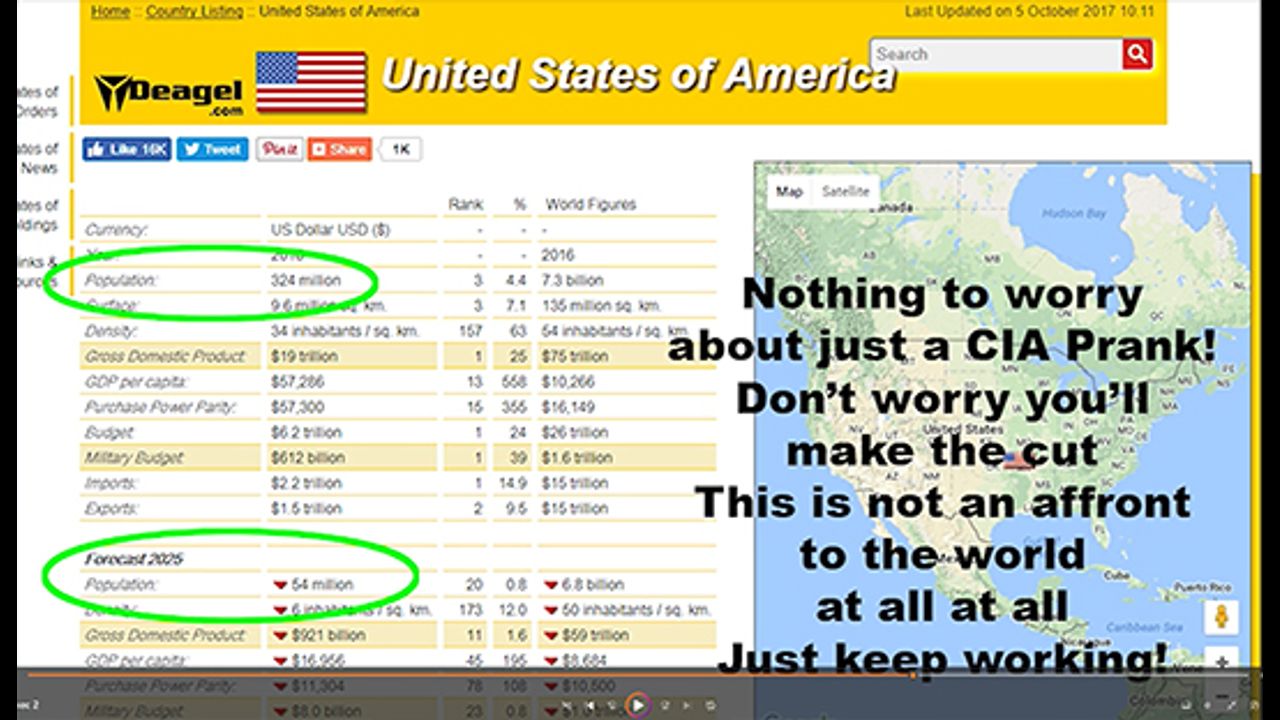The width and height of the screenshot is (1280, 720).
Task: Click into the Search input field
Action: [x=994, y=54]
